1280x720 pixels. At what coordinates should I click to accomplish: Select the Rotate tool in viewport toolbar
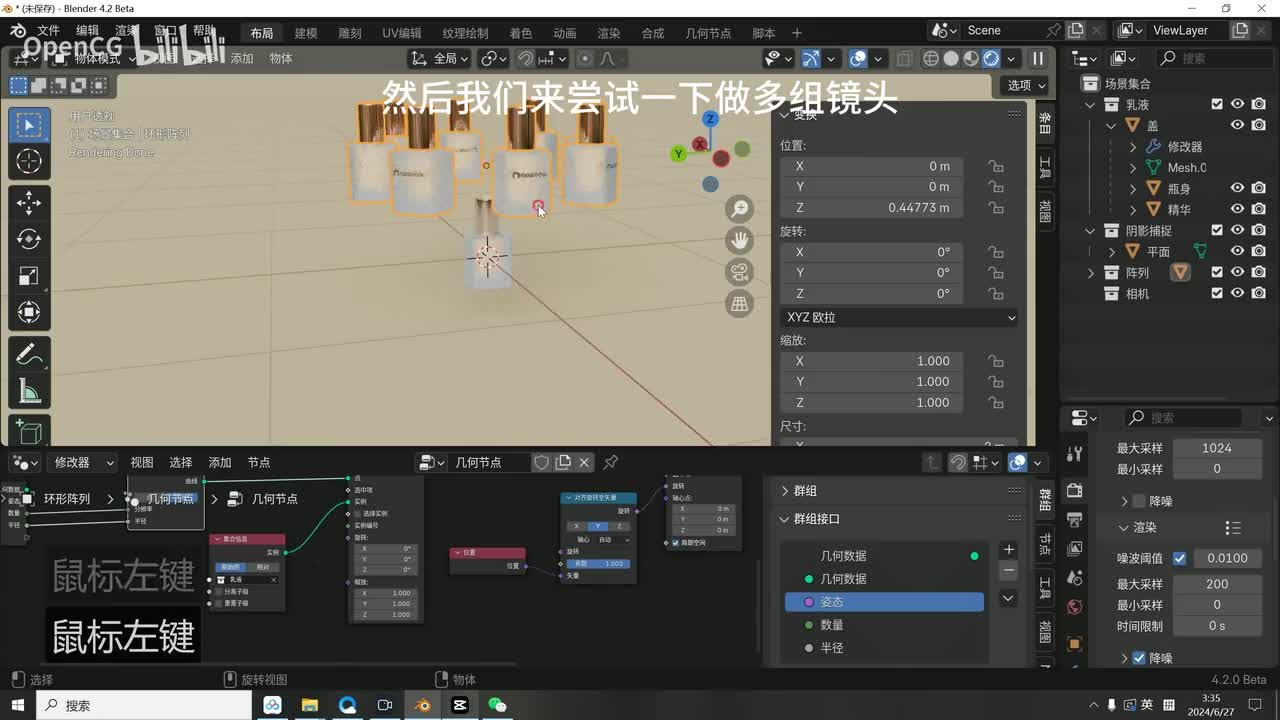pyautogui.click(x=29, y=239)
